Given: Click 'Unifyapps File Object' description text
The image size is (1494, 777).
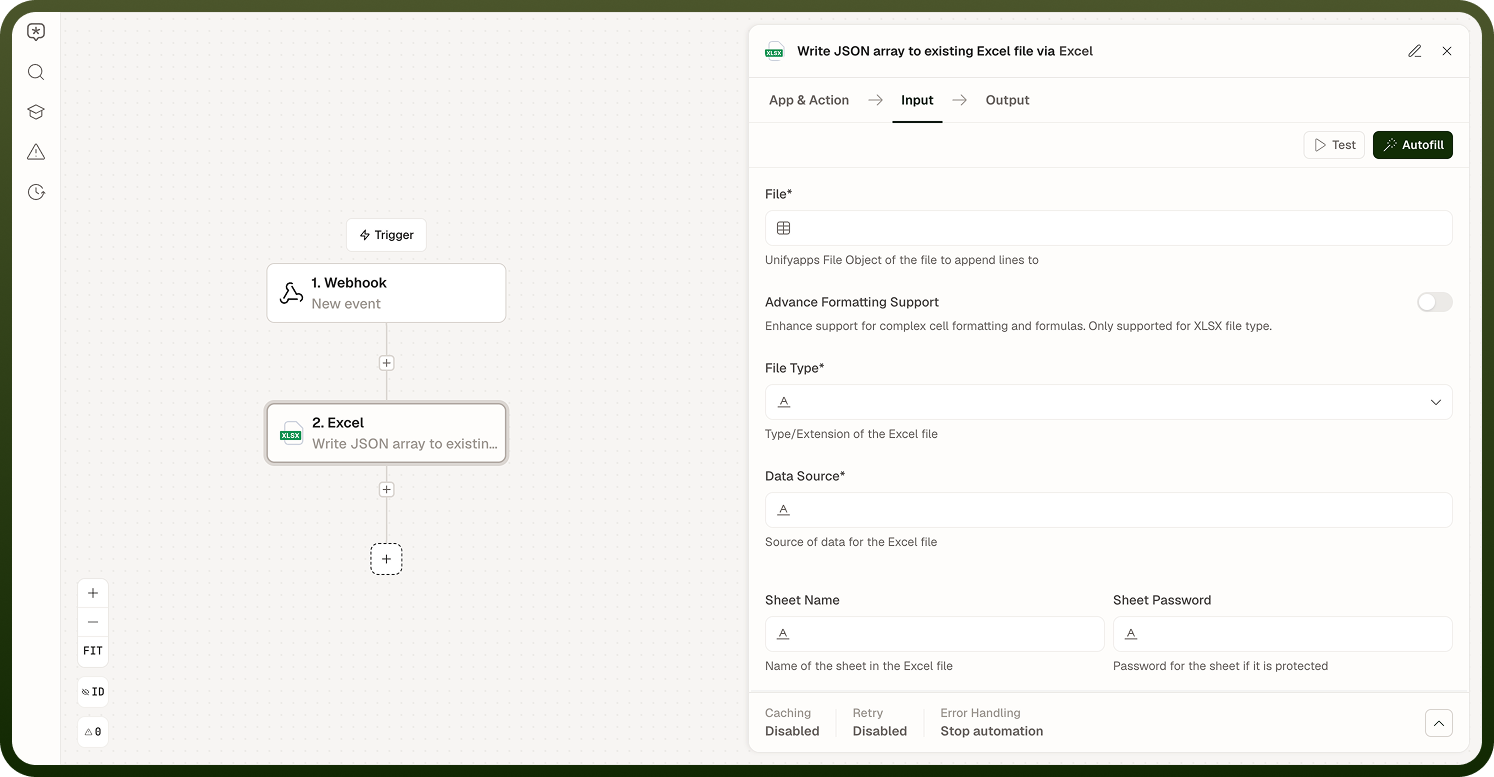Looking at the screenshot, I should pos(902,260).
